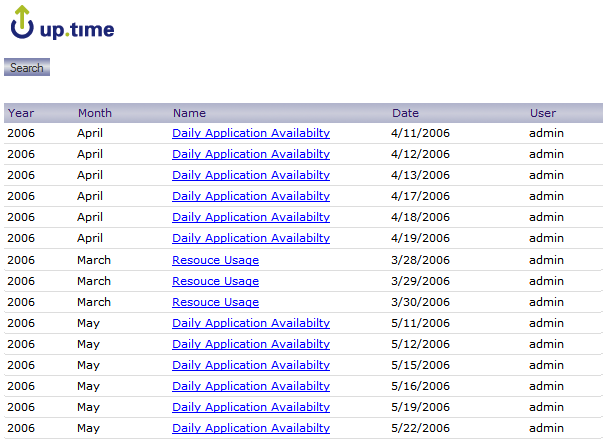Open Daily Application Availabilty report for 5/15/2006
Image resolution: width=609 pixels, height=448 pixels.
click(251, 365)
